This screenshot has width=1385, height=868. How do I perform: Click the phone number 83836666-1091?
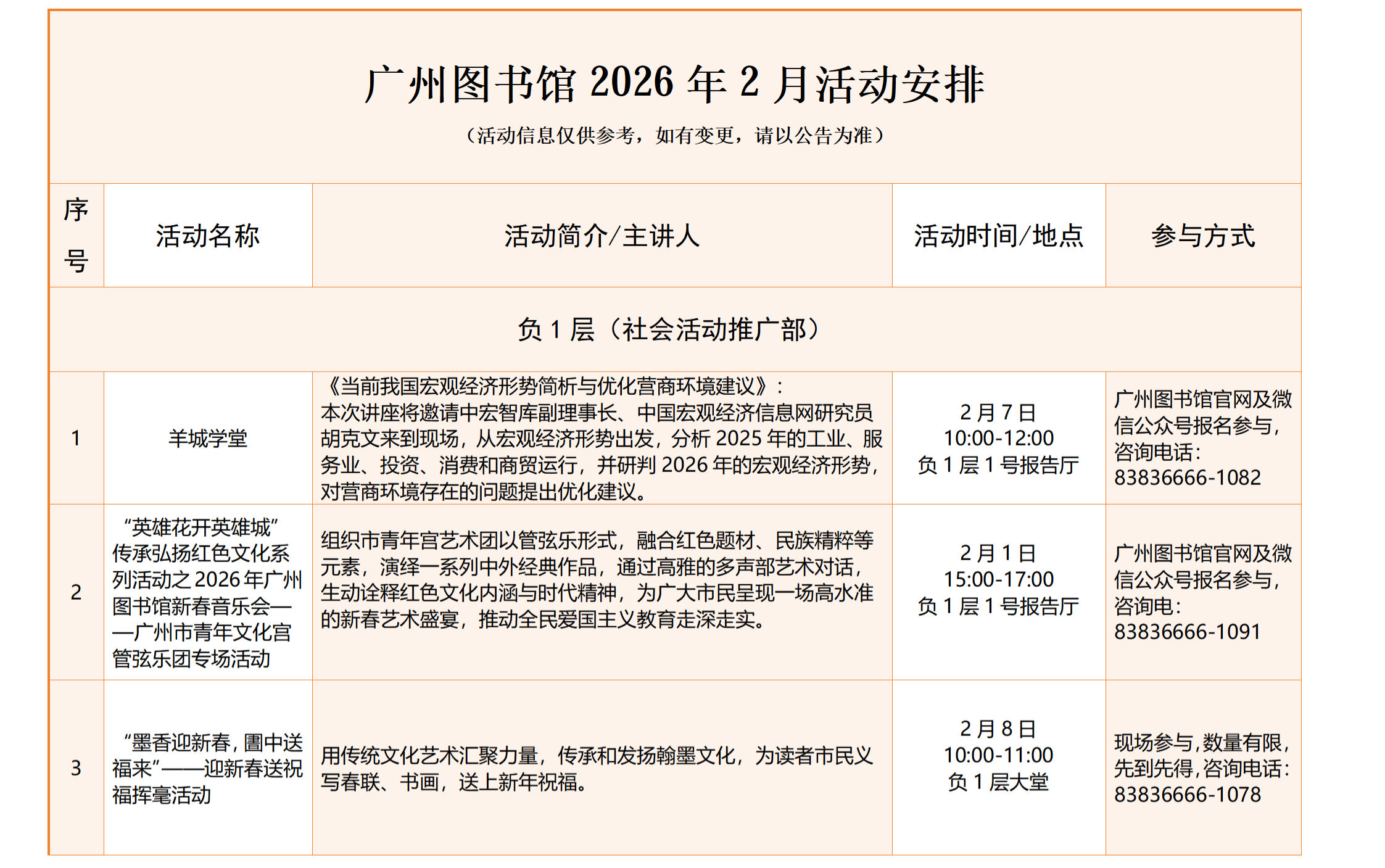coord(1187,632)
